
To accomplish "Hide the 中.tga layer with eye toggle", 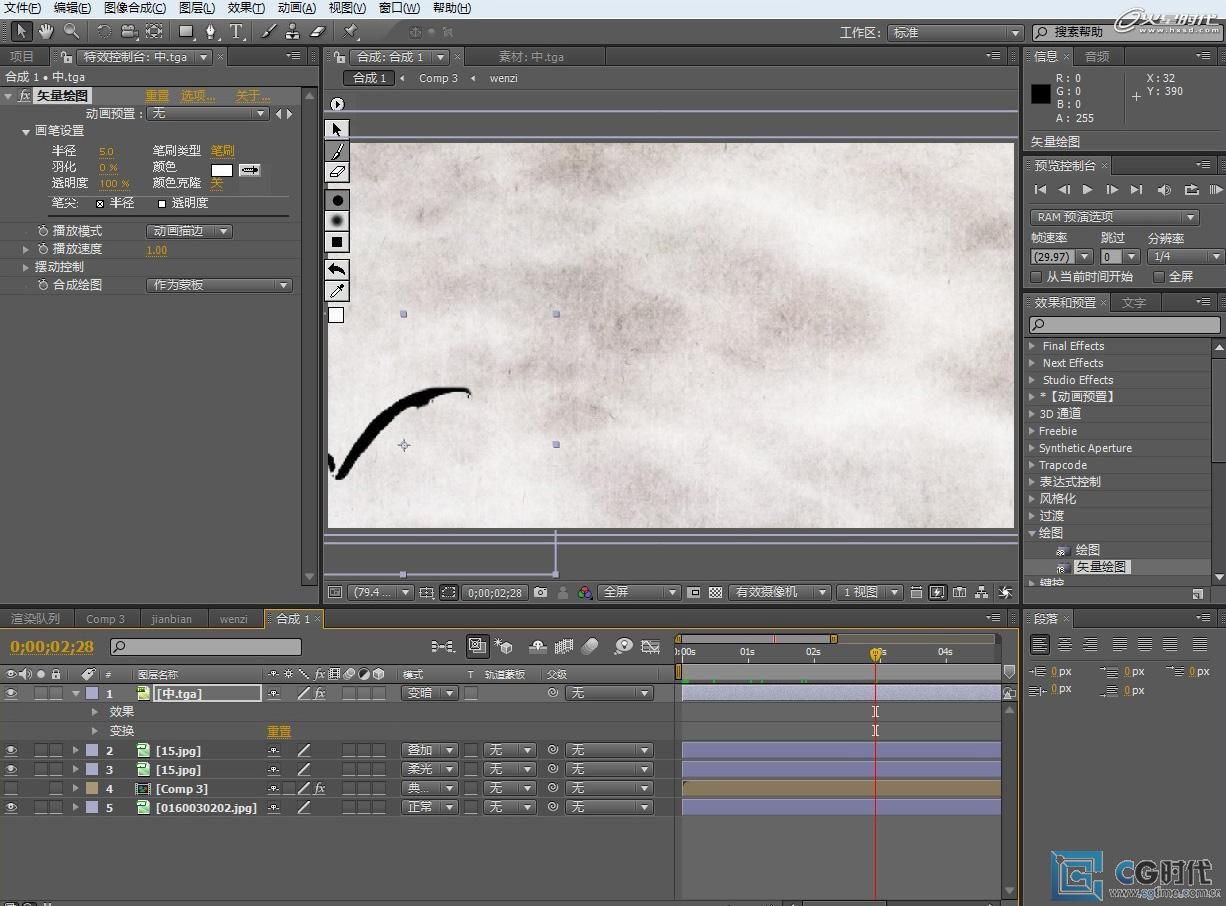I will coord(11,693).
